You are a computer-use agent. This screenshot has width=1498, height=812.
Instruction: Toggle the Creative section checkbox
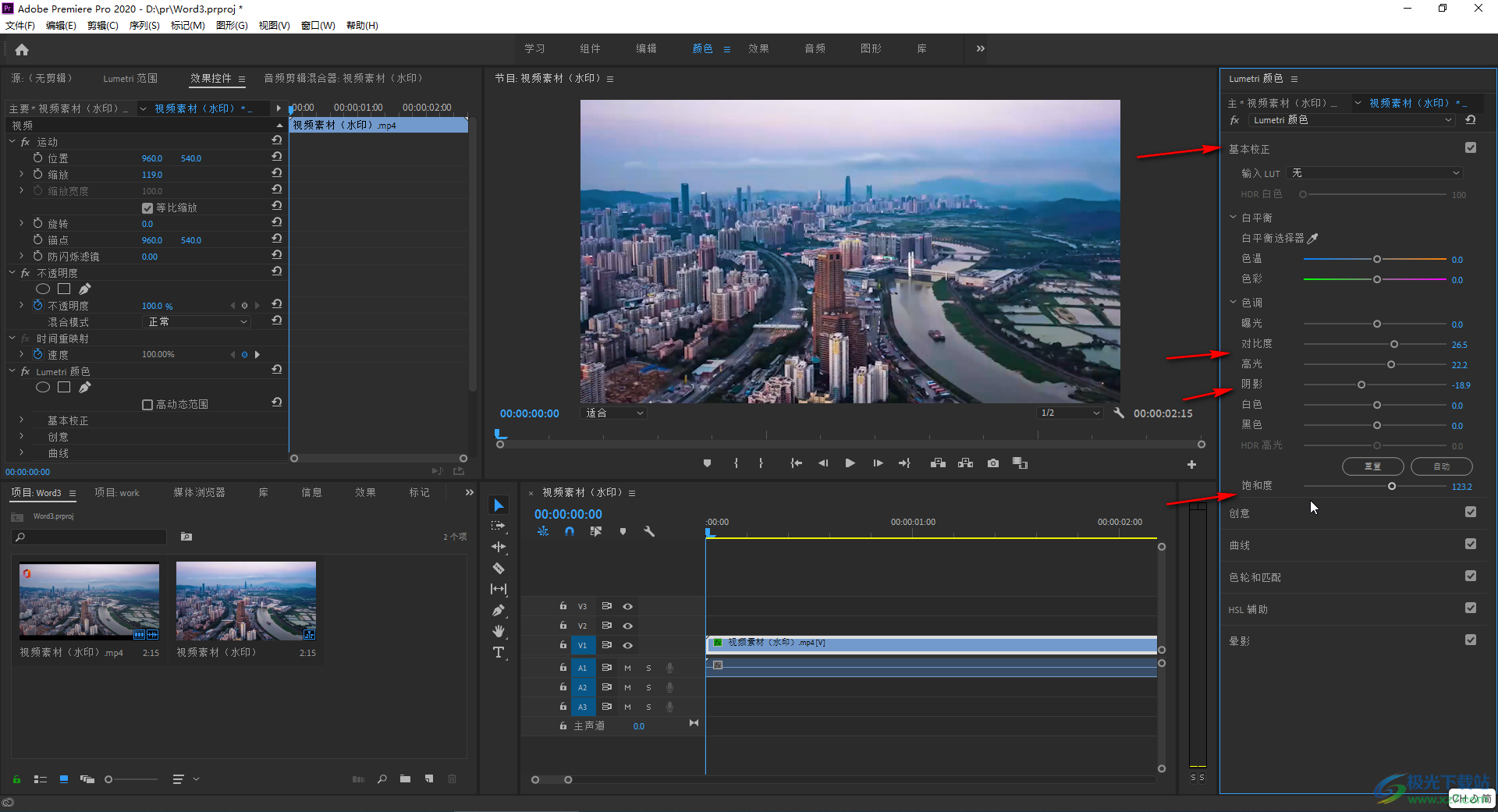click(x=1471, y=512)
